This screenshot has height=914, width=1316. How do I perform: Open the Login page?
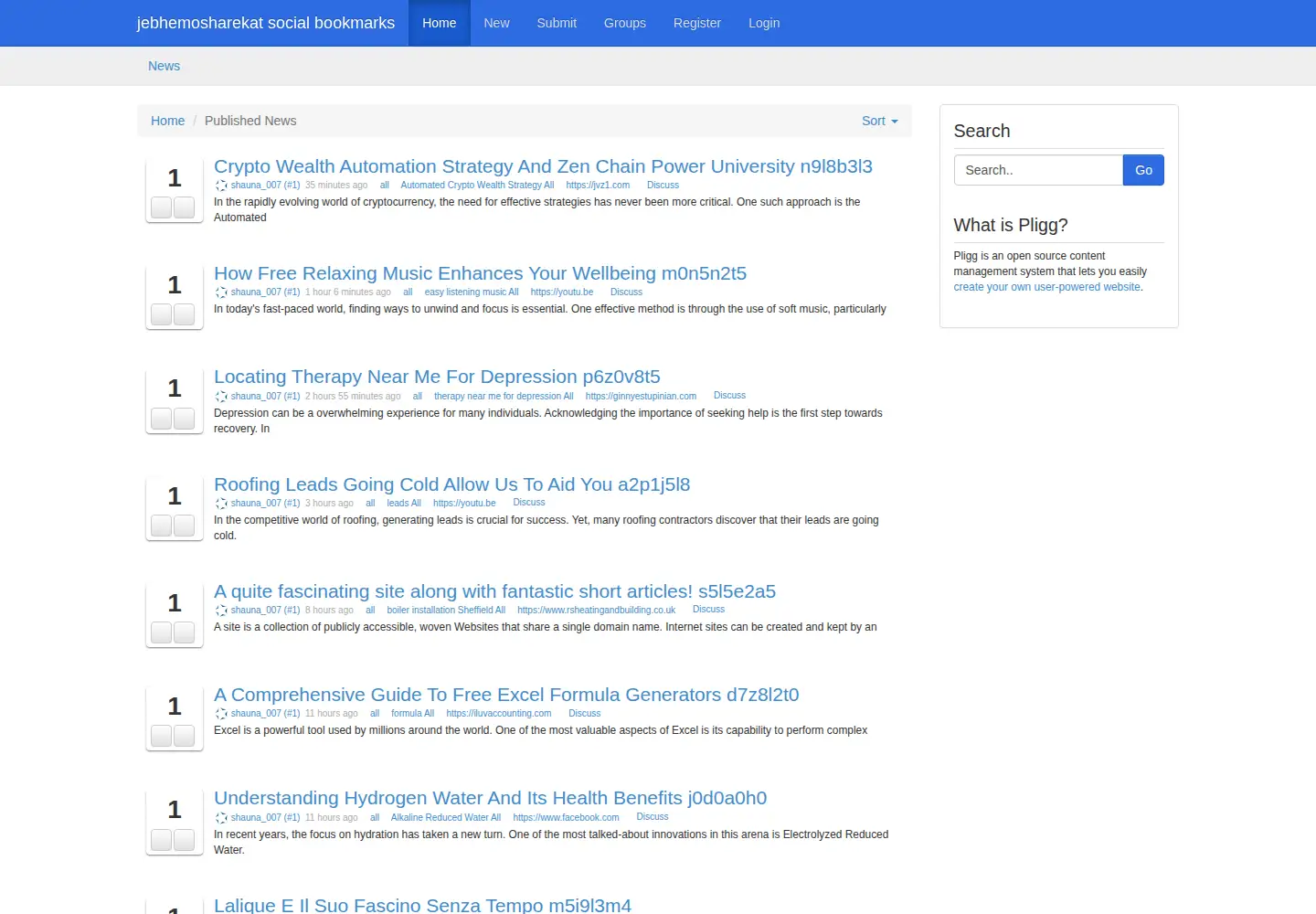[764, 23]
